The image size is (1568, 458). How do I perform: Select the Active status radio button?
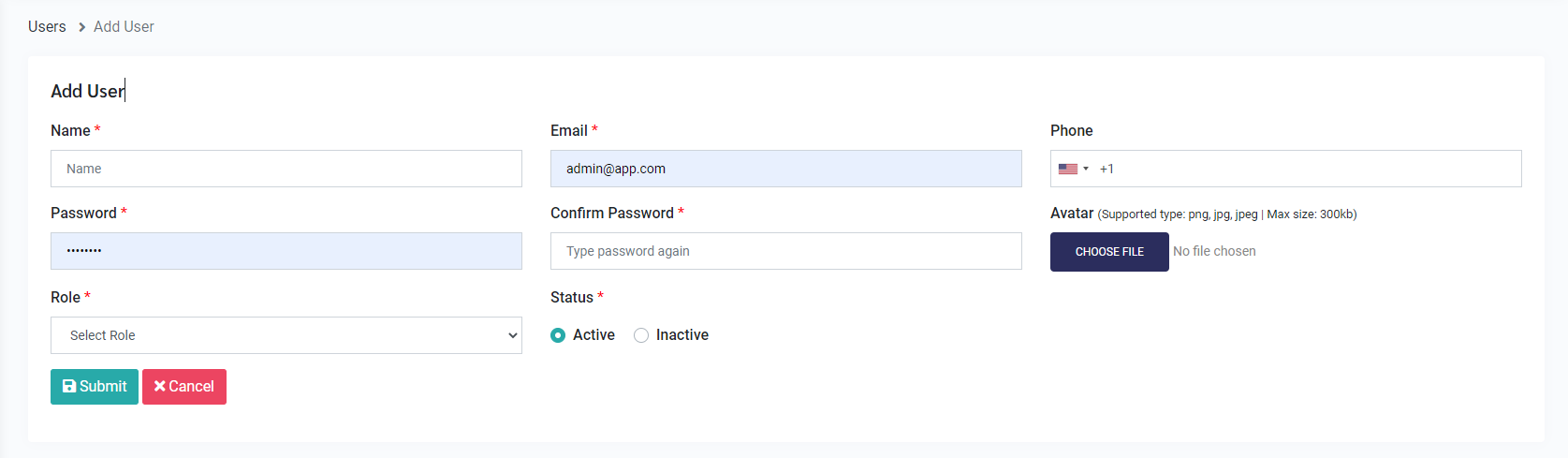[558, 335]
